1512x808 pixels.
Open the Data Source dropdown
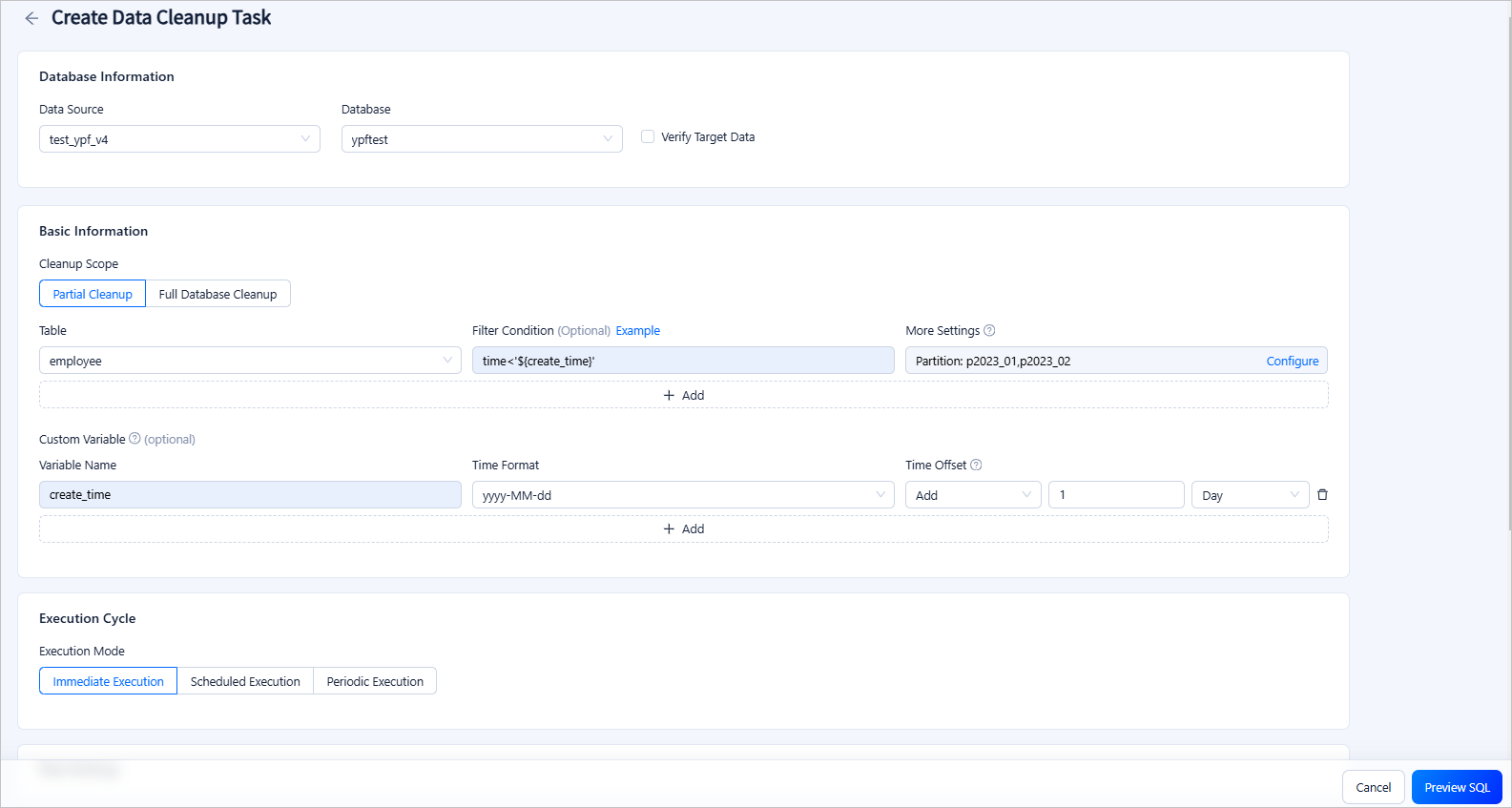(179, 139)
